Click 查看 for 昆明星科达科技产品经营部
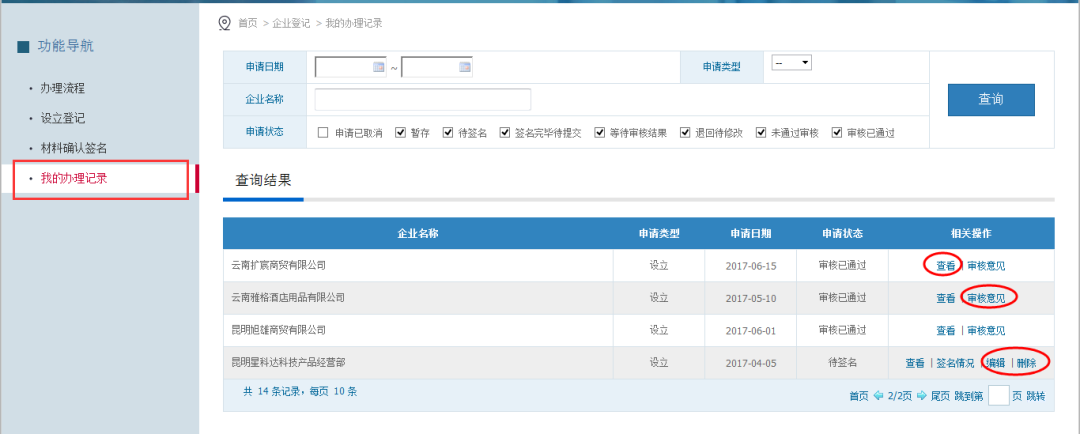This screenshot has height=434, width=1080. (x=915, y=363)
